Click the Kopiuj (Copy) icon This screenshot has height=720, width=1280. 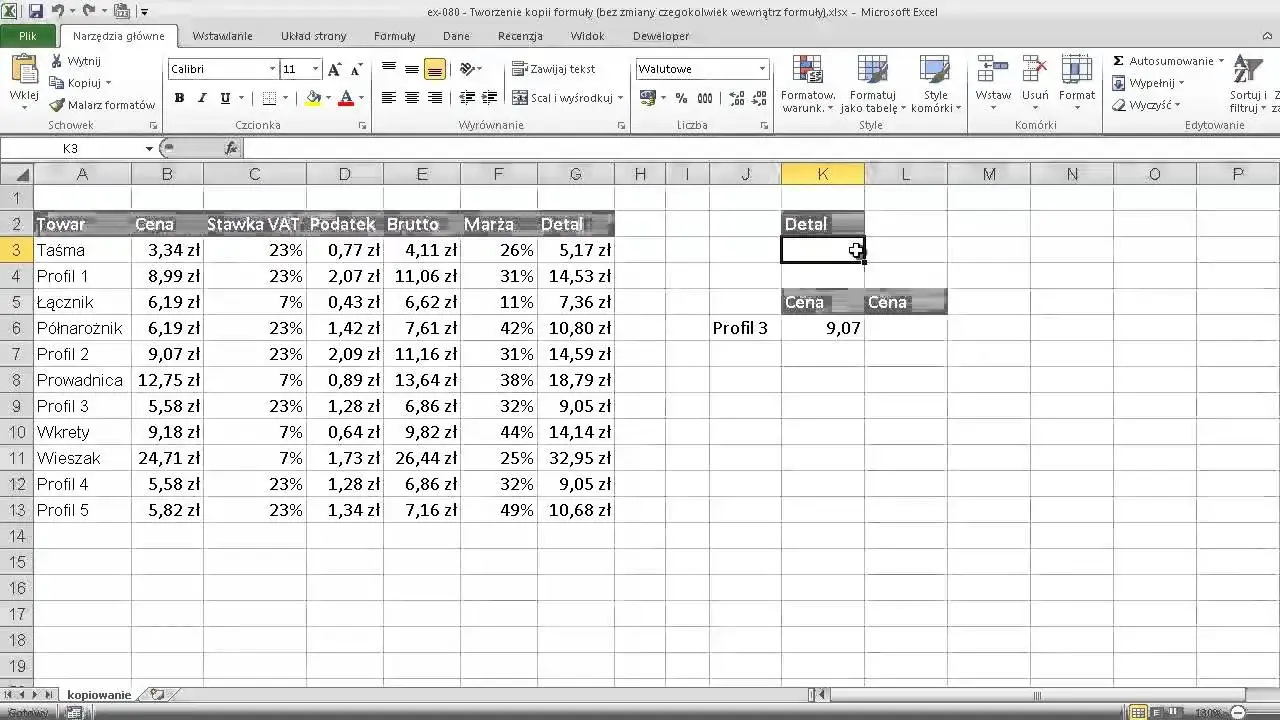(58, 83)
